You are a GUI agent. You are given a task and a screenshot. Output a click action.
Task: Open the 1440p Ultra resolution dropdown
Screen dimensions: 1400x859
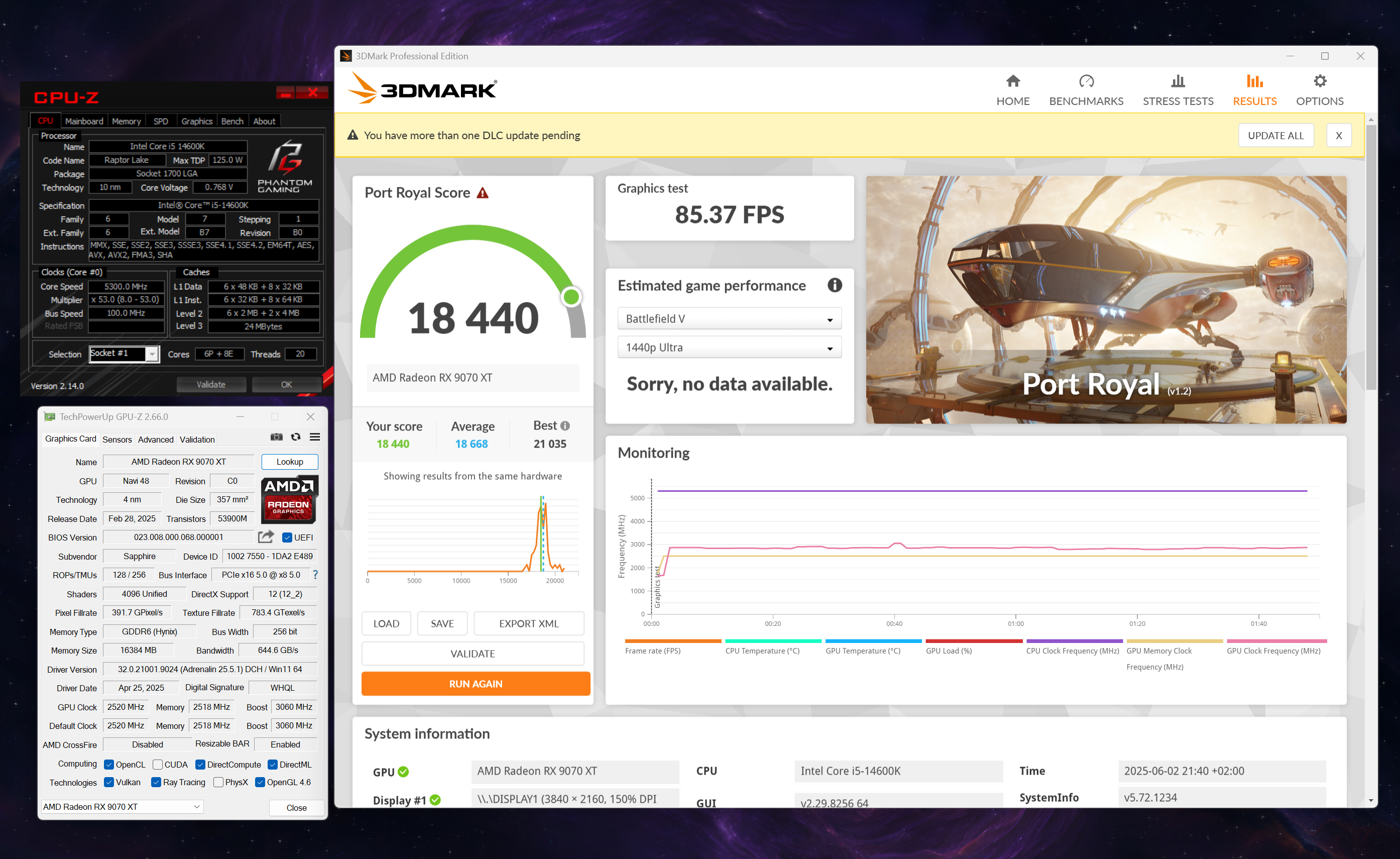(x=729, y=347)
